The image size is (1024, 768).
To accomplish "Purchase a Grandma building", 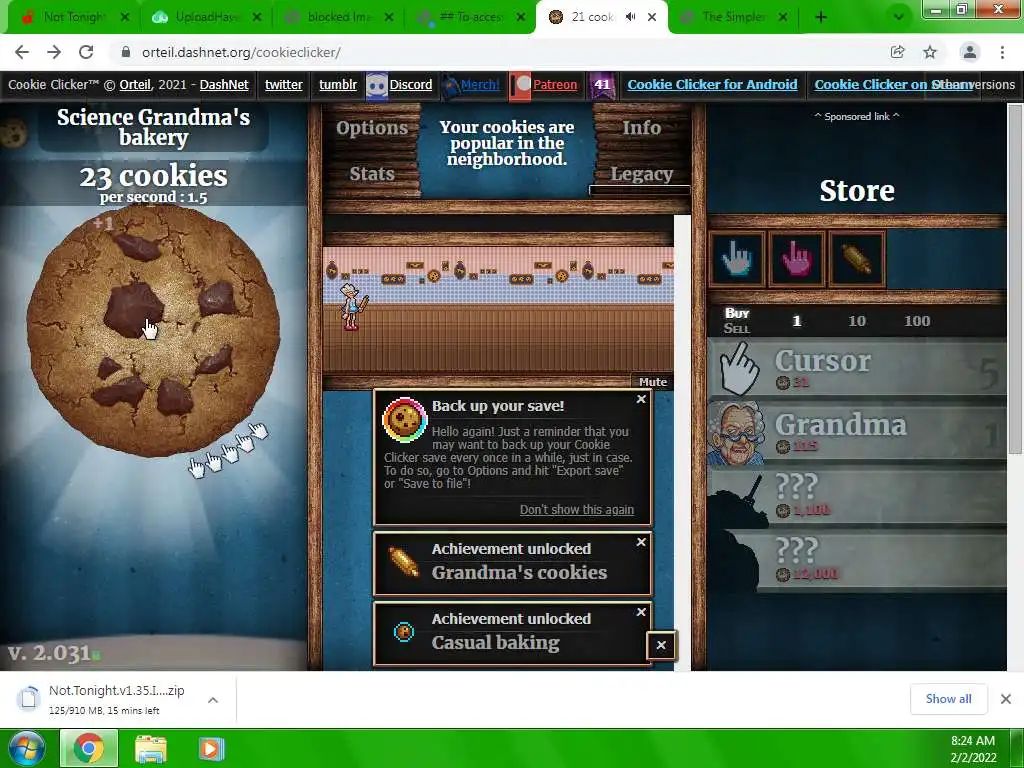I will [857, 433].
